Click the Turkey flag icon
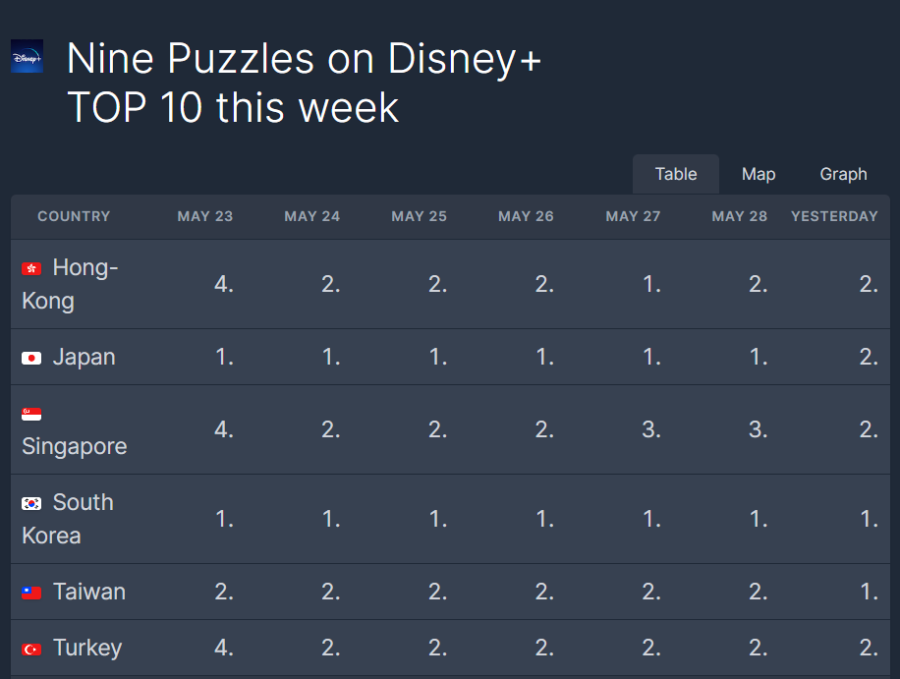900x679 pixels. click(32, 649)
